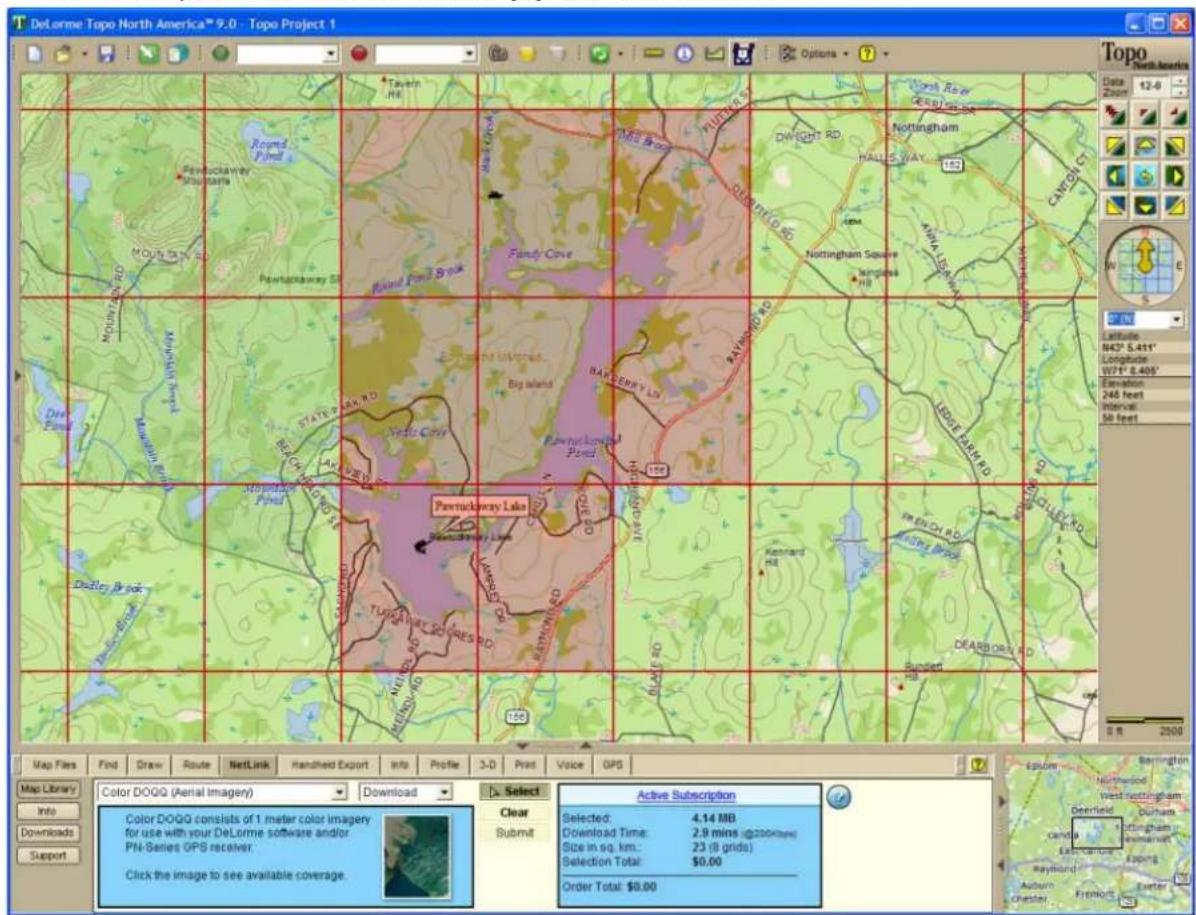Pan map east with right arrow button
The width and height of the screenshot is (1196, 915).
(x=1175, y=176)
